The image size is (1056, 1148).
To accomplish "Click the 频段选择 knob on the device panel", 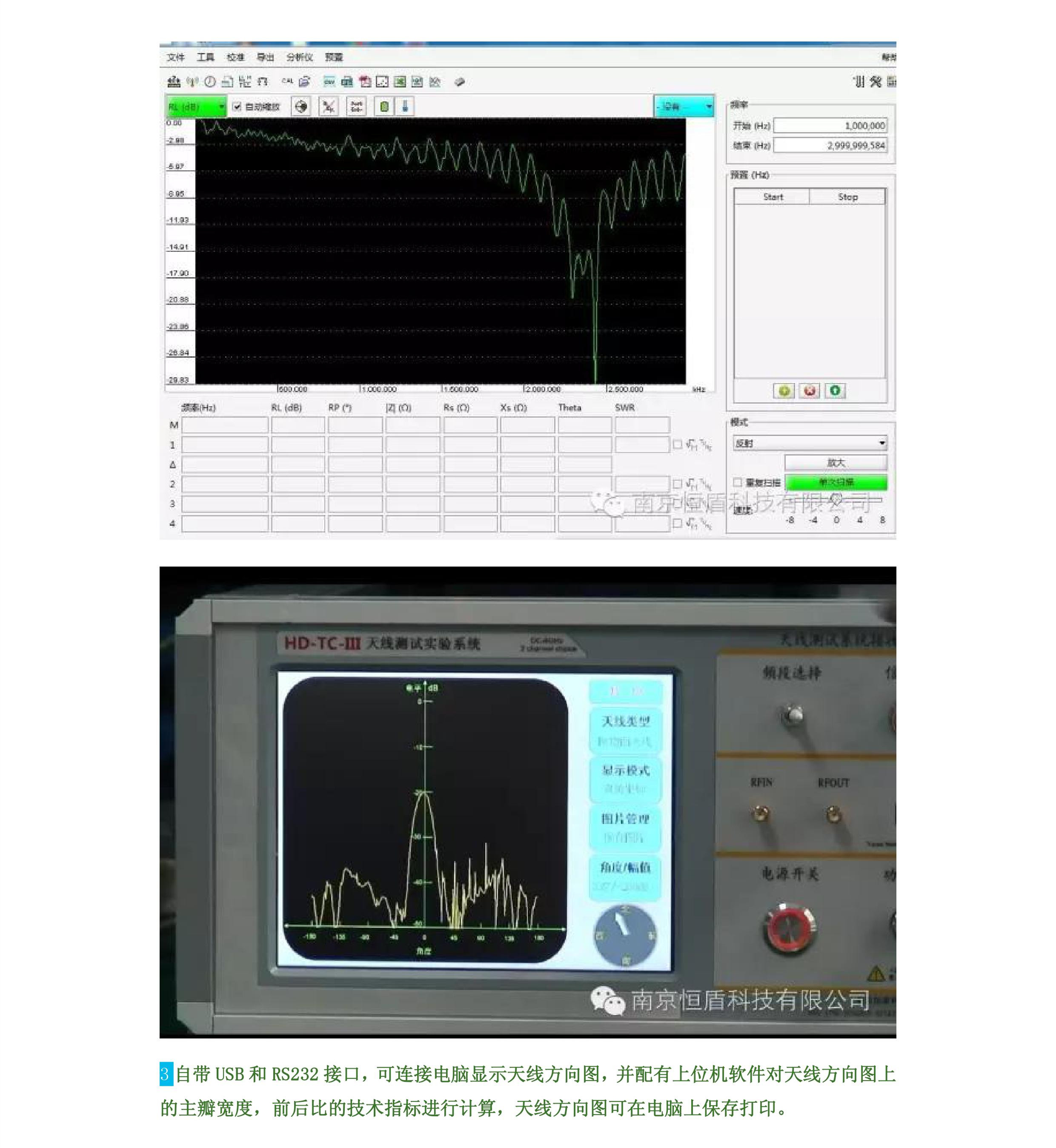I will coord(793,715).
